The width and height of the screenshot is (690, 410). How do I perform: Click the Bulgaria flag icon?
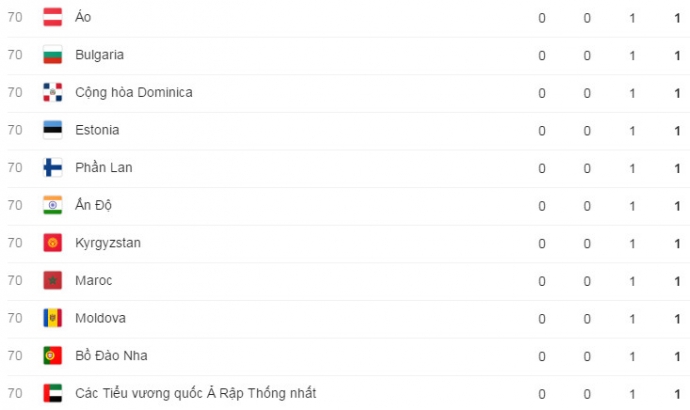coord(53,55)
